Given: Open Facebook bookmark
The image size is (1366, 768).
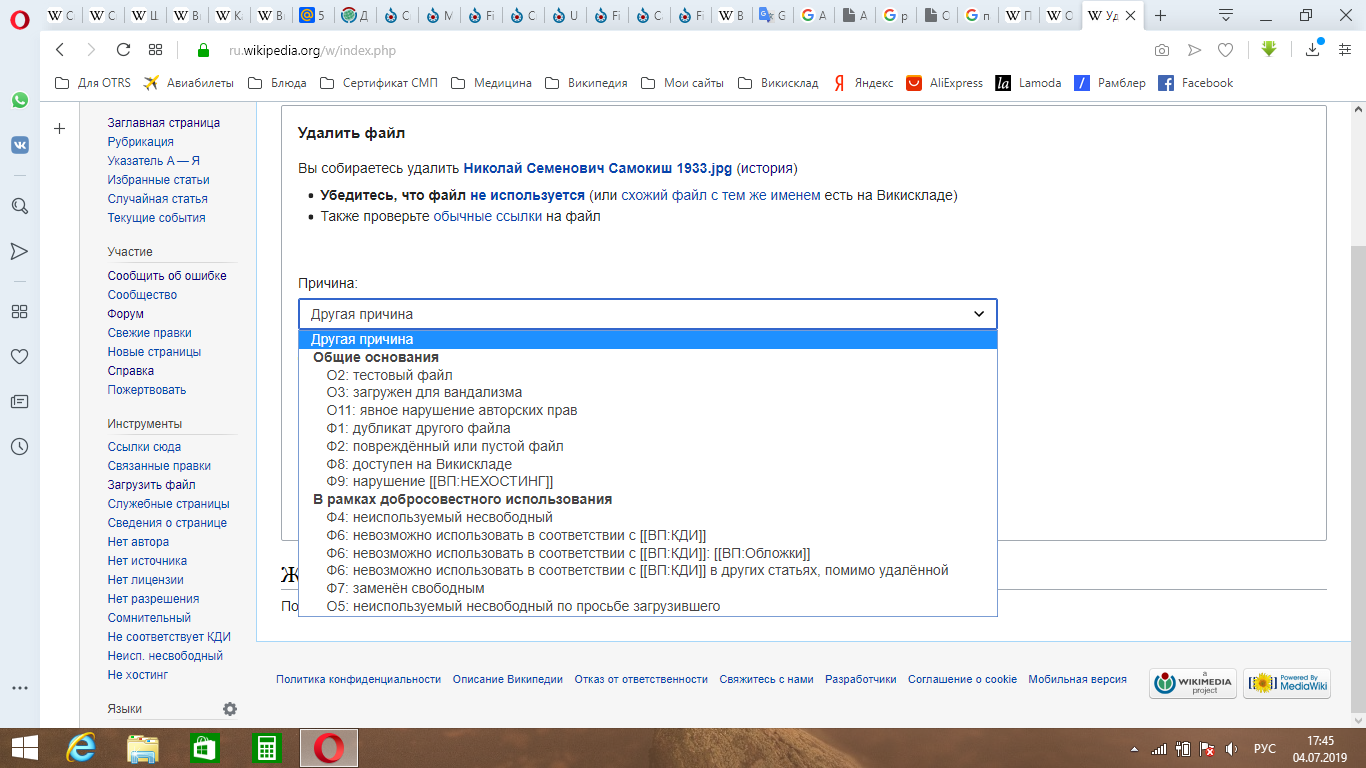Looking at the screenshot, I should 1195,83.
